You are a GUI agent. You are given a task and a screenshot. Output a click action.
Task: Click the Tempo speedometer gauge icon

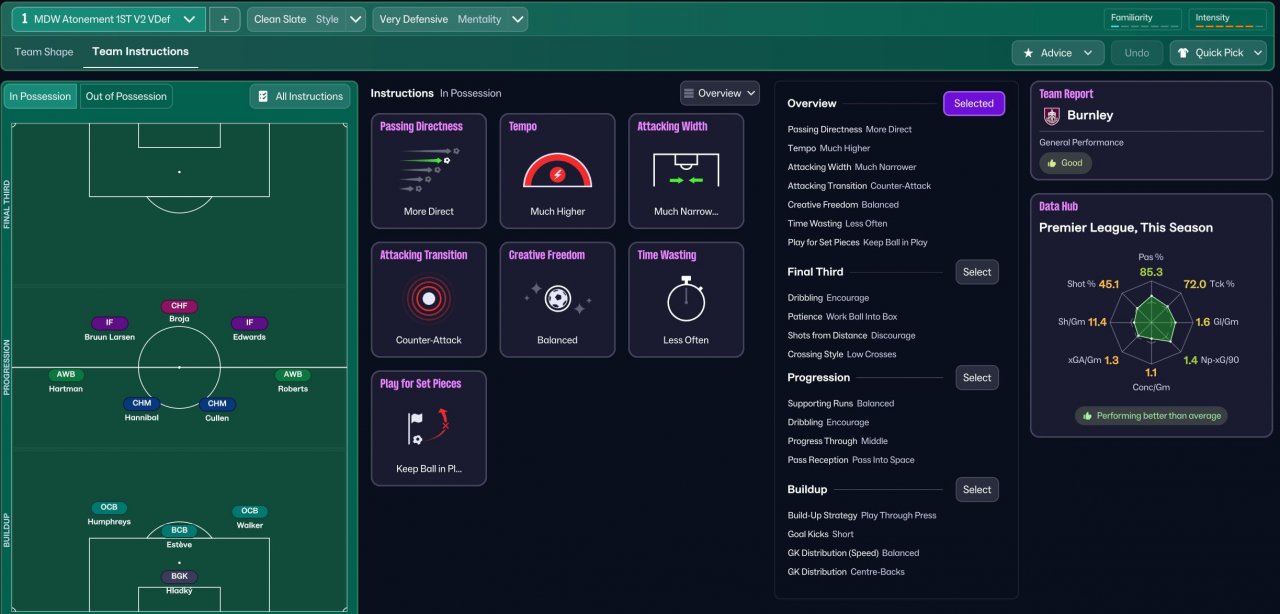[x=557, y=171]
